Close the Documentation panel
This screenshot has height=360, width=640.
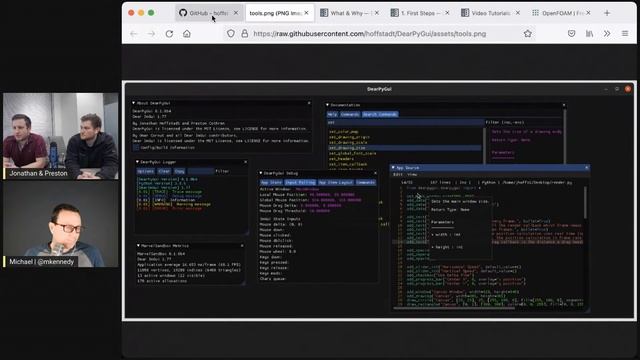pyautogui.click(x=564, y=105)
